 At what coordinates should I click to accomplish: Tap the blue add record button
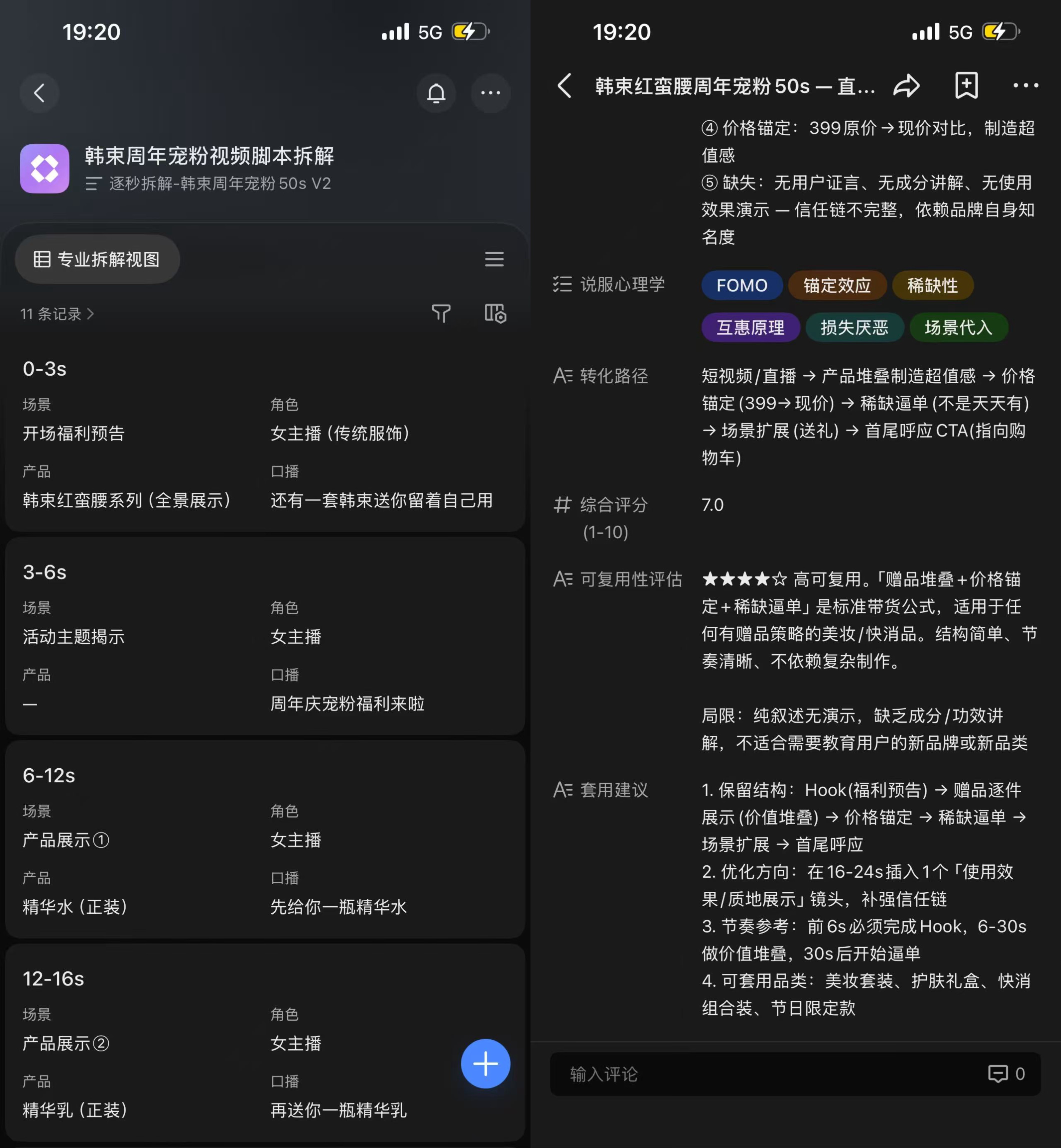[485, 1063]
